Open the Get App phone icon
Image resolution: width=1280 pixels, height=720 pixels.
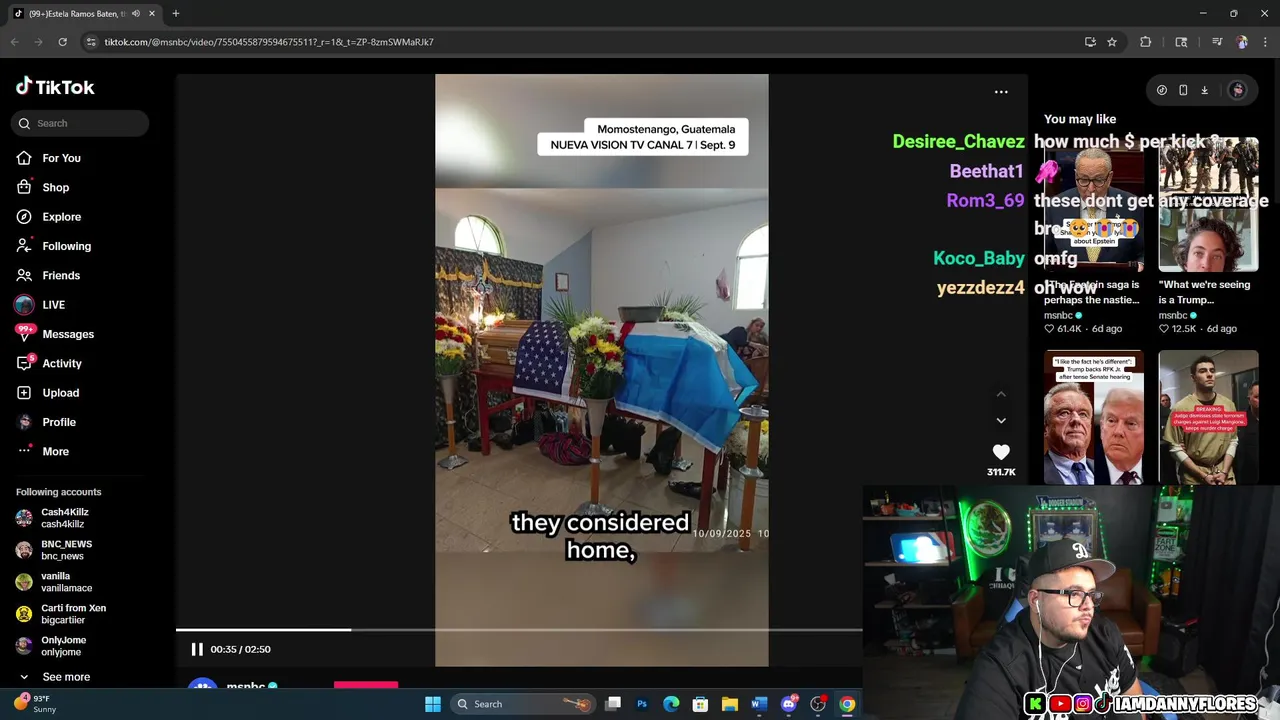click(x=1183, y=90)
